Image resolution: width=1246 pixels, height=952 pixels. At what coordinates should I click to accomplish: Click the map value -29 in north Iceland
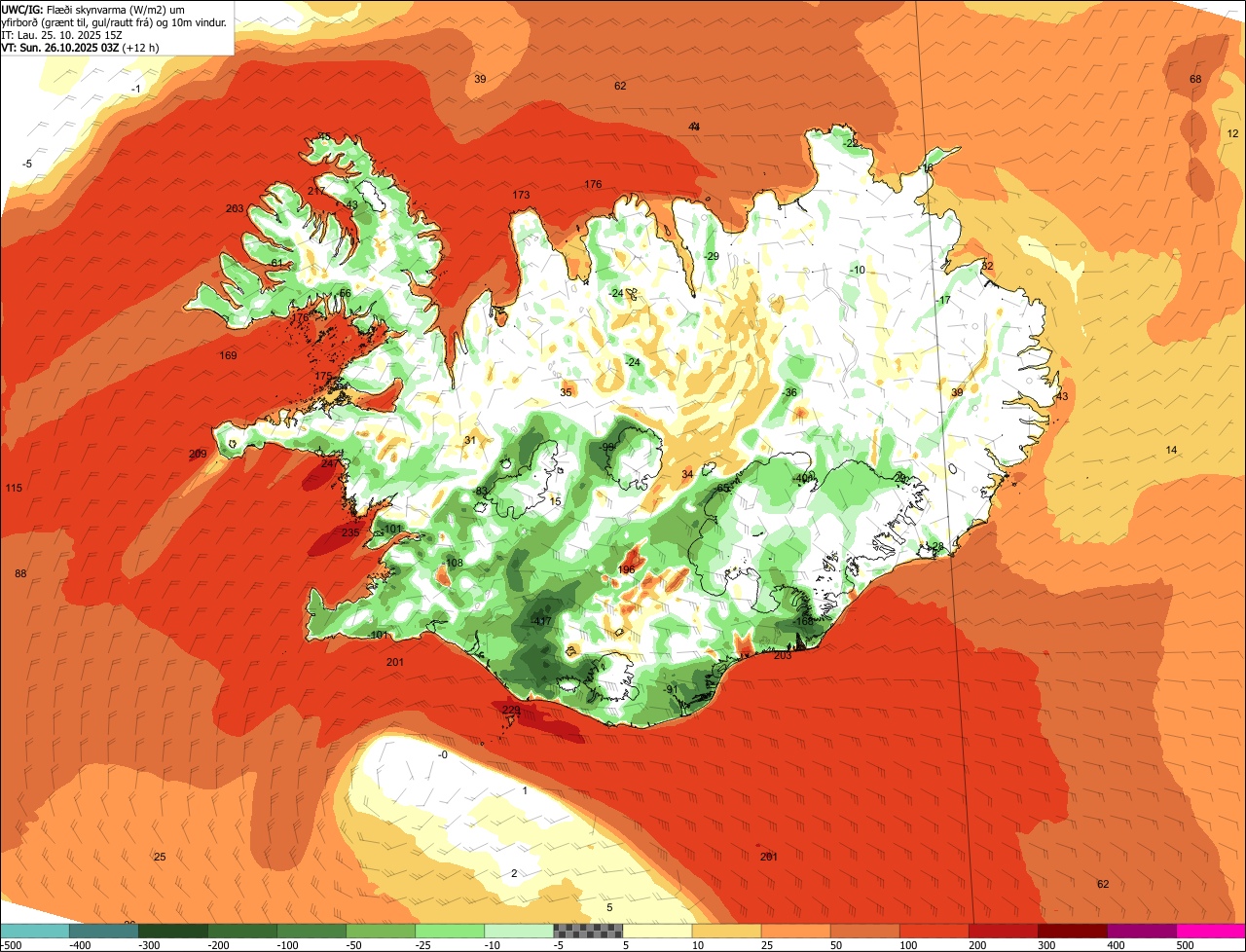click(712, 256)
